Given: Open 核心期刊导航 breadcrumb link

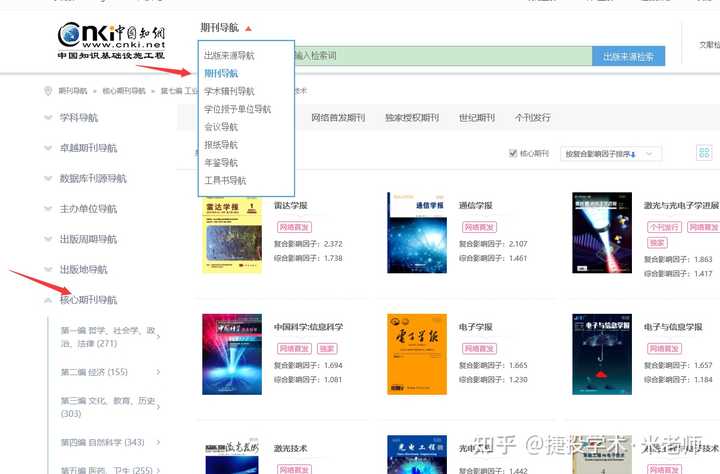Looking at the screenshot, I should 124,91.
